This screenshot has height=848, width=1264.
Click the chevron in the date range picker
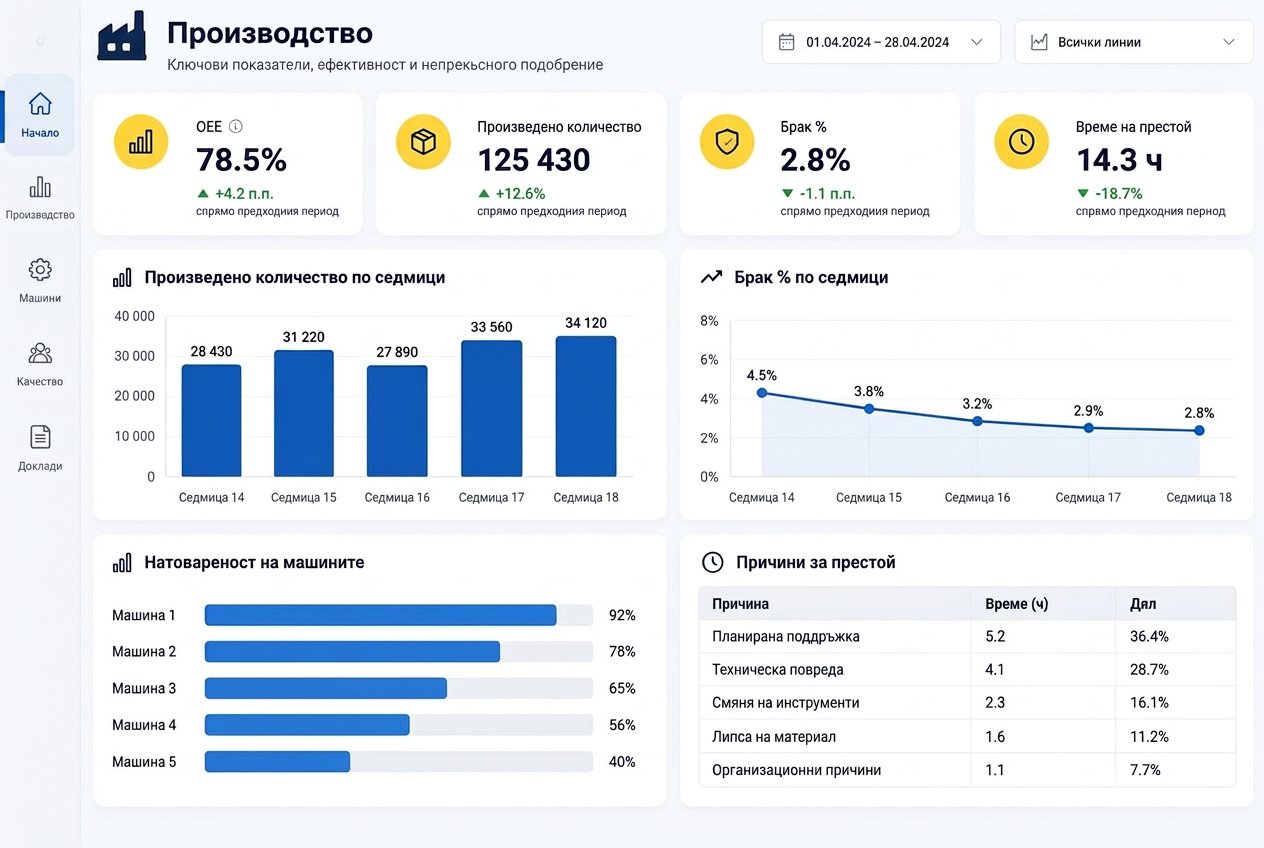(x=977, y=42)
